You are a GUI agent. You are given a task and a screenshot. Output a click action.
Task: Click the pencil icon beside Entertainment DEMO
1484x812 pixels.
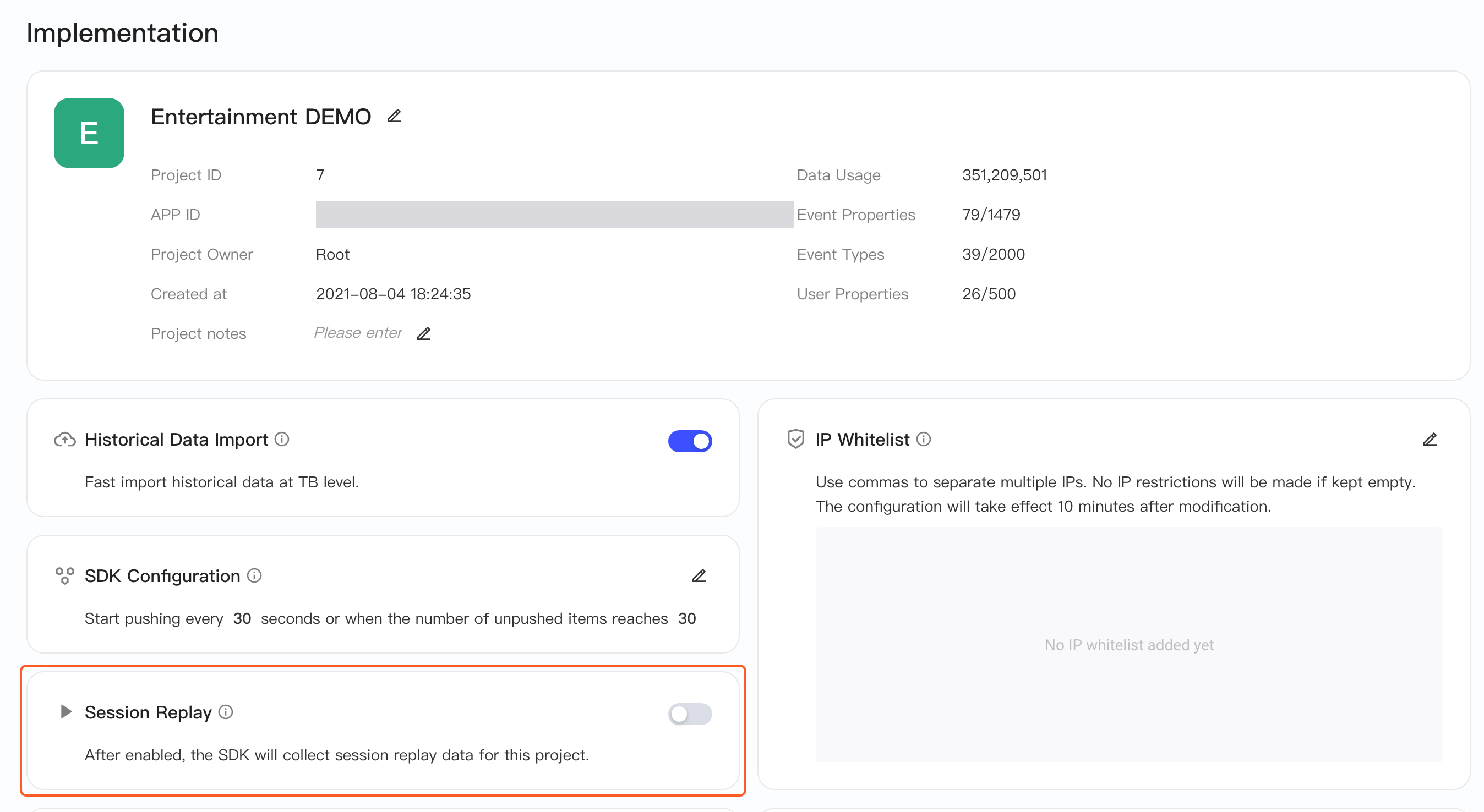(394, 116)
